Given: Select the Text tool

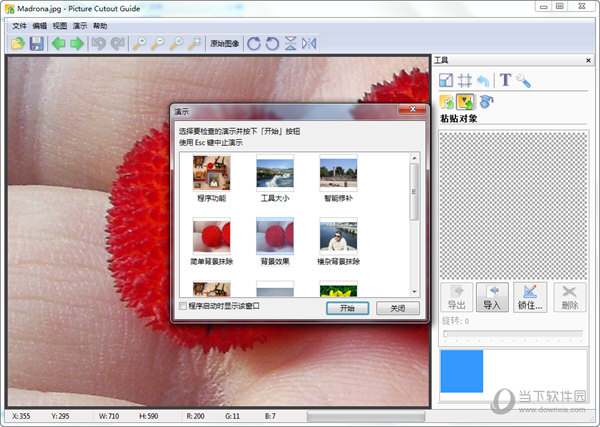Looking at the screenshot, I should tap(505, 80).
